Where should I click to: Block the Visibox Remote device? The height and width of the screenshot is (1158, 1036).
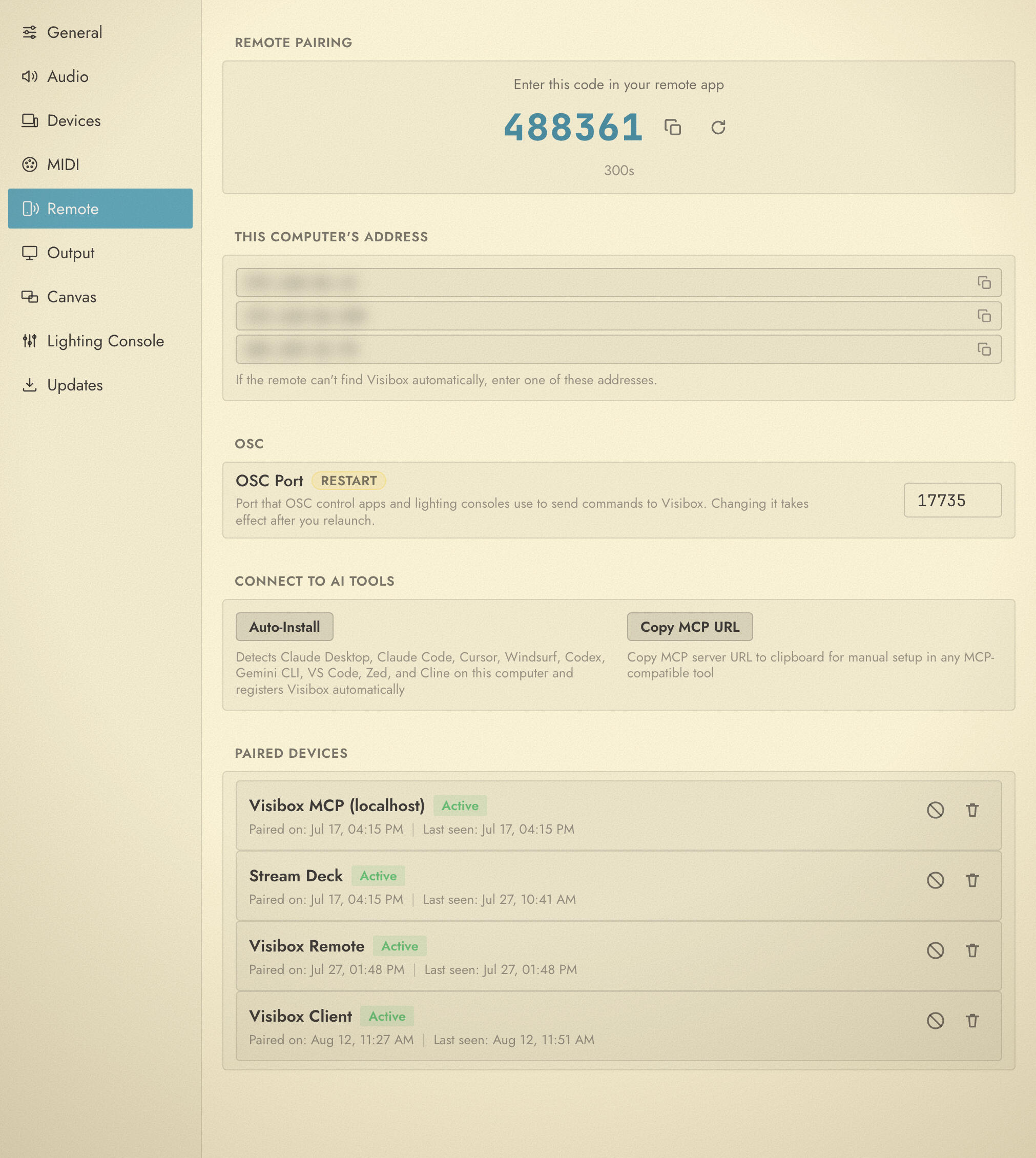[x=935, y=950]
